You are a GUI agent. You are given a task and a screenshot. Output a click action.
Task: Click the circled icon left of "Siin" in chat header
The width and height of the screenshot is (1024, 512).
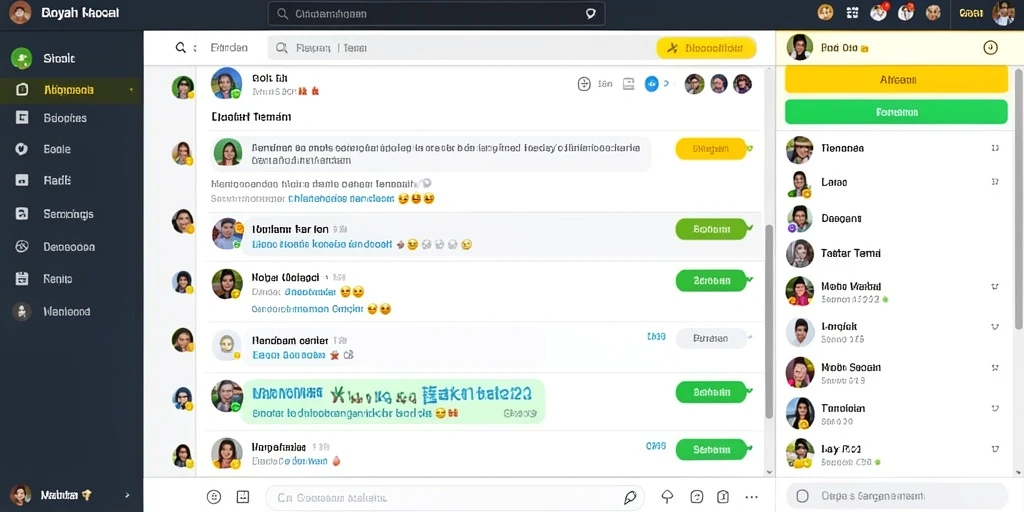[584, 84]
